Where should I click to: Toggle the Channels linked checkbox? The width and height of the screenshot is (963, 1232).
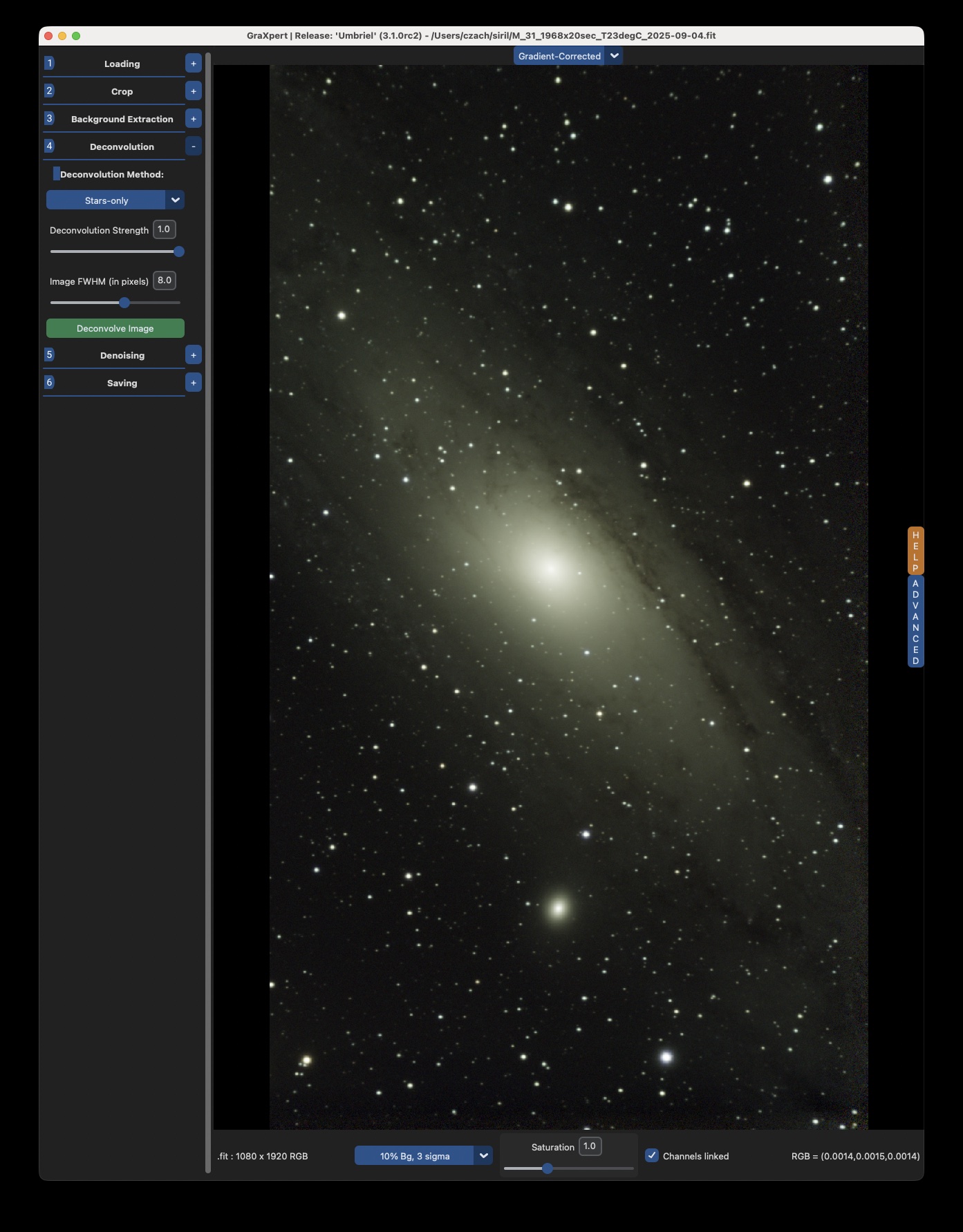[652, 1155]
